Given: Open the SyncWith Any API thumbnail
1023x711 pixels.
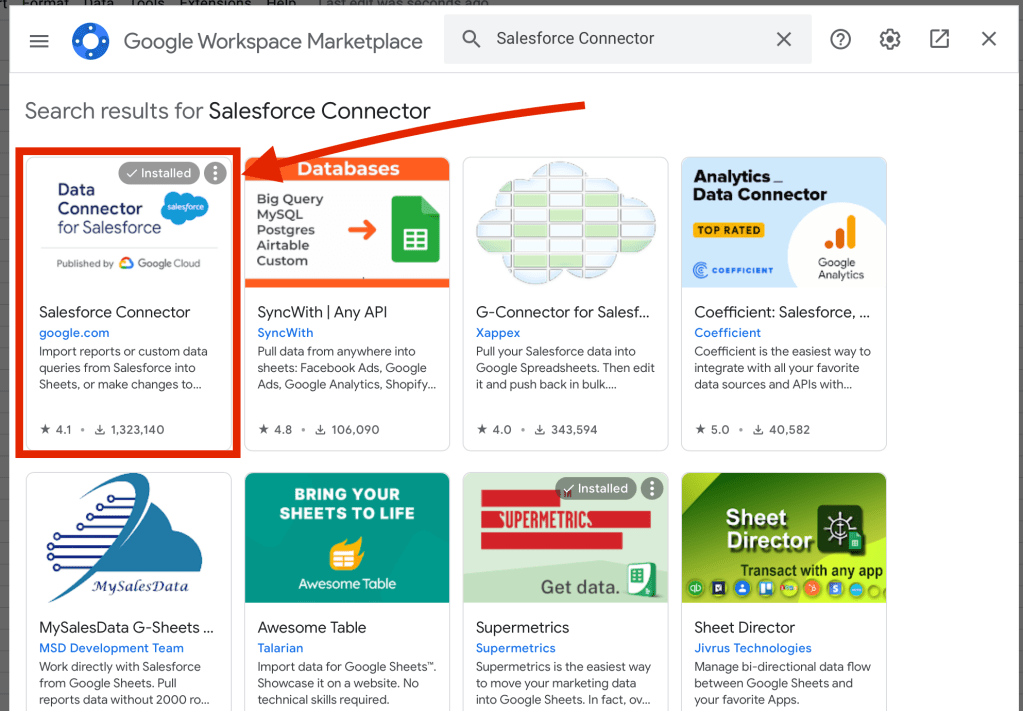Looking at the screenshot, I should pyautogui.click(x=347, y=222).
